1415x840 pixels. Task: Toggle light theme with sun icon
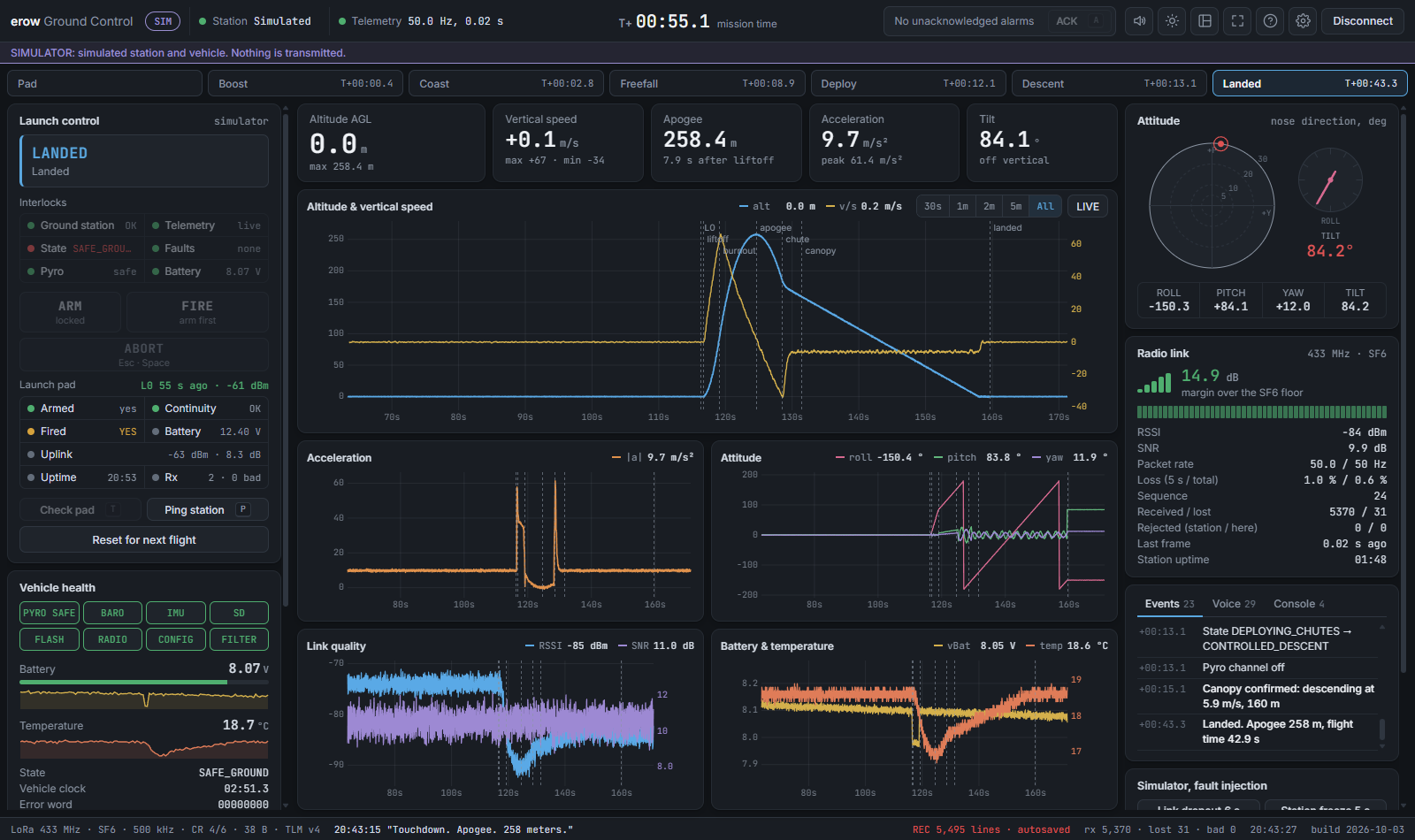coord(1173,21)
